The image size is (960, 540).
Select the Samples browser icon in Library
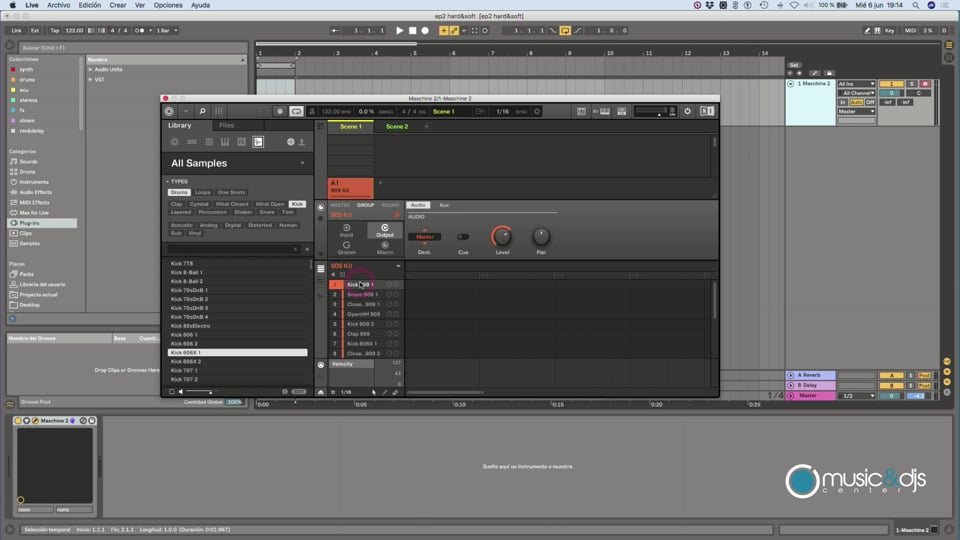pyautogui.click(x=258, y=142)
